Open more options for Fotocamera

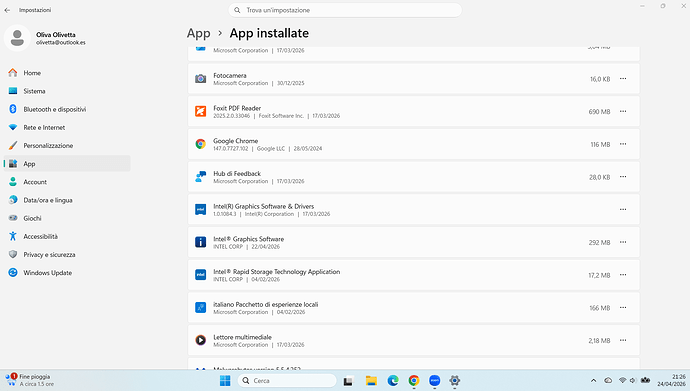point(623,79)
